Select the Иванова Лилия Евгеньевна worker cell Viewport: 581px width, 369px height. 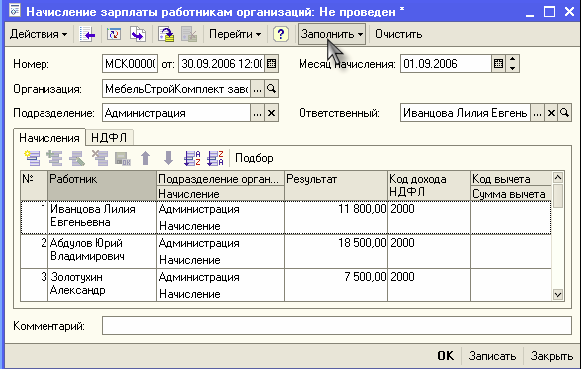(102, 217)
